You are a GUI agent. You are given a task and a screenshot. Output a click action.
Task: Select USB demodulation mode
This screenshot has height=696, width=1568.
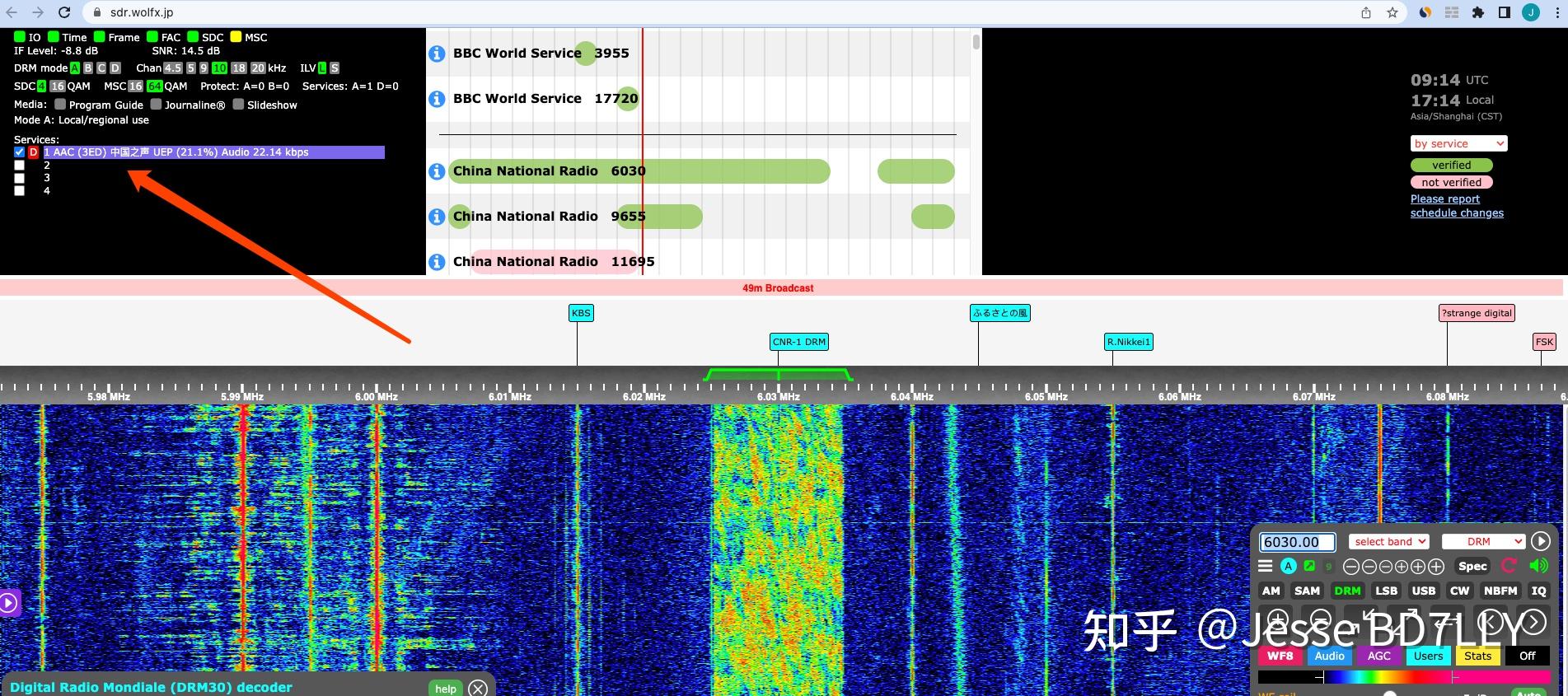tap(1424, 591)
